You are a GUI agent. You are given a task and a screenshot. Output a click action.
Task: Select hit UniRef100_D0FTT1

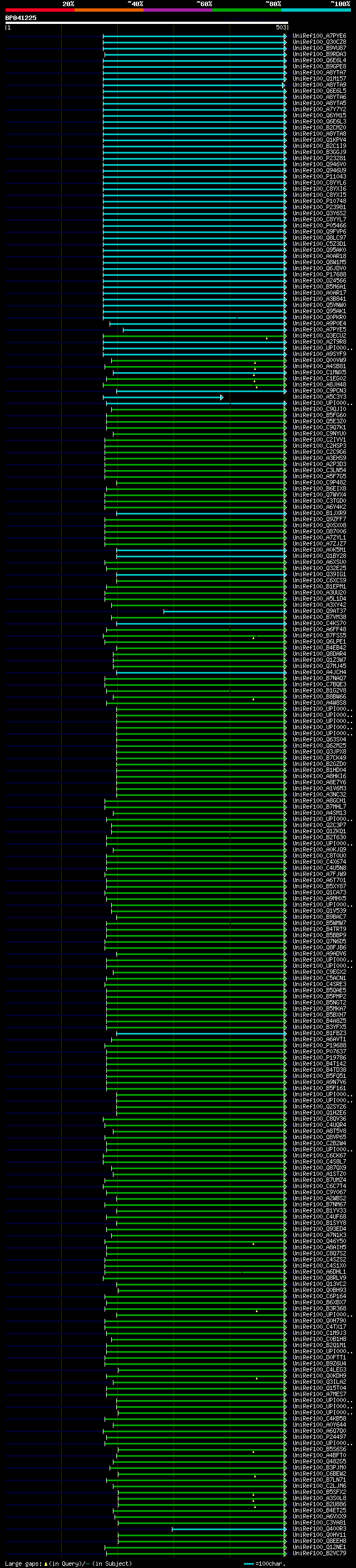319,1357
